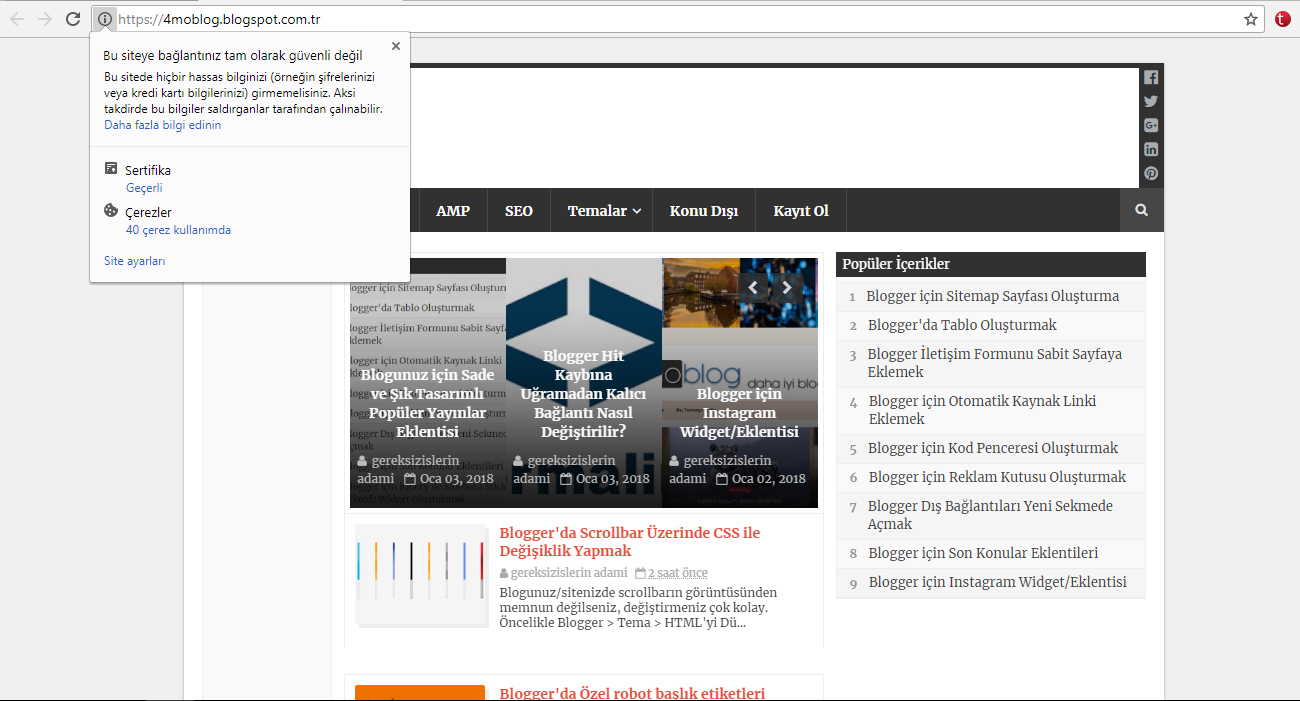Open the blog's Pinterest icon
Image resolution: width=1300 pixels, height=701 pixels.
click(1151, 173)
